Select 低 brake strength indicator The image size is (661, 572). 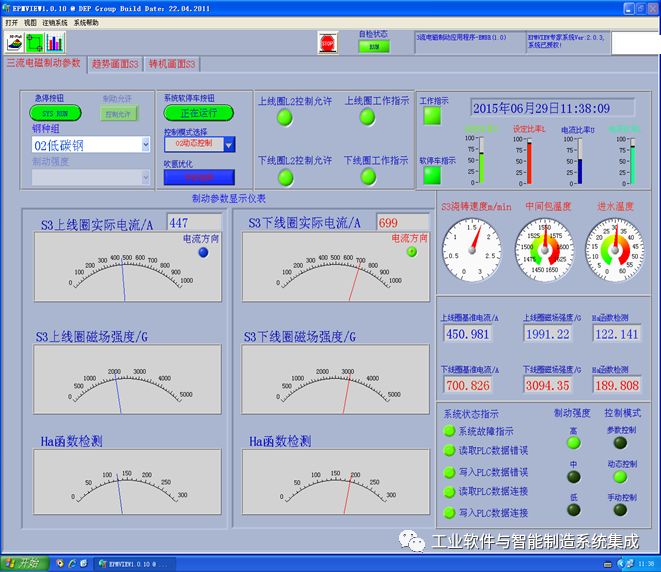click(574, 510)
